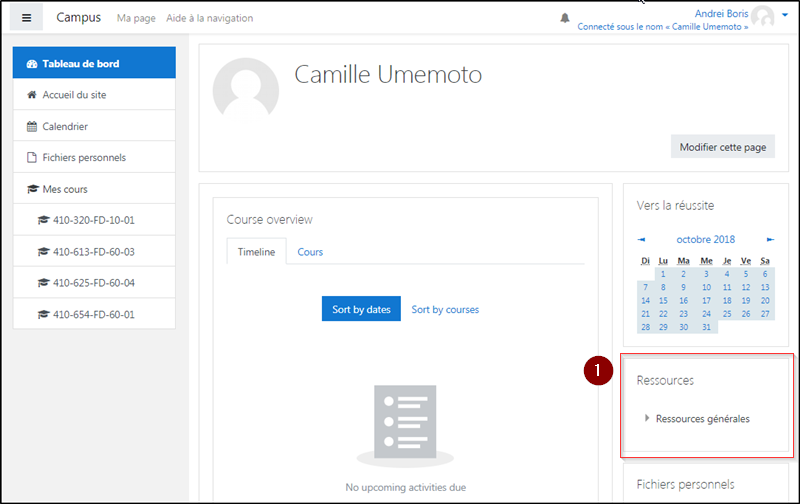Open Calendrier from the sidebar
This screenshot has width=800, height=504.
point(64,126)
